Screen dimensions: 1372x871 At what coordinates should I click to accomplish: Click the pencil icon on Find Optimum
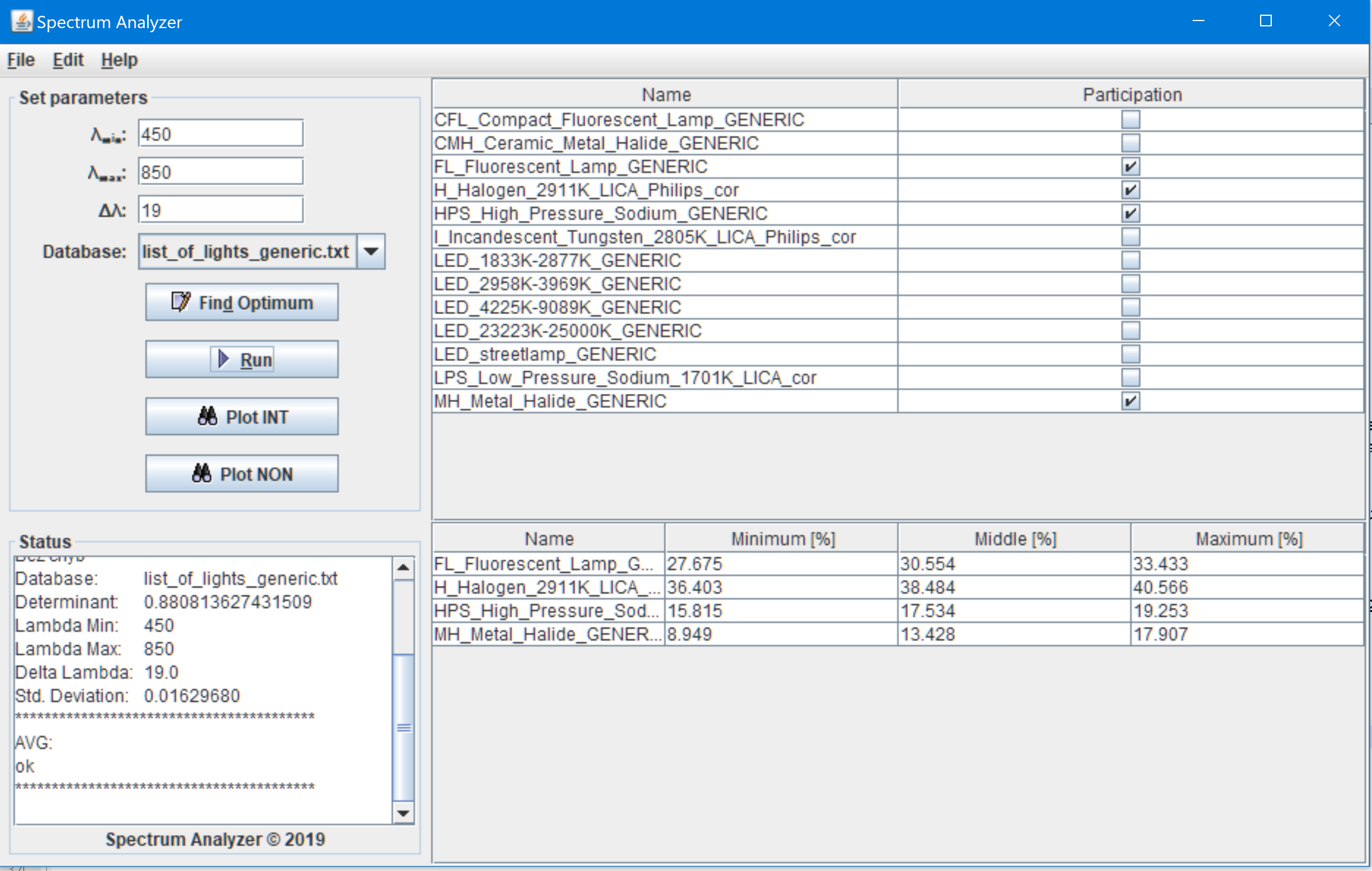[181, 302]
